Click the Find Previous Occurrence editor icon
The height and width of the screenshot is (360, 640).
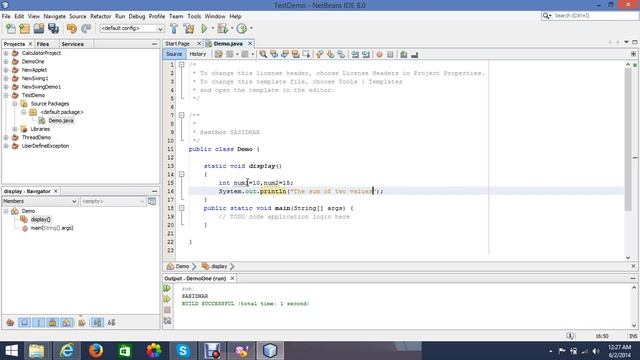(x=274, y=54)
